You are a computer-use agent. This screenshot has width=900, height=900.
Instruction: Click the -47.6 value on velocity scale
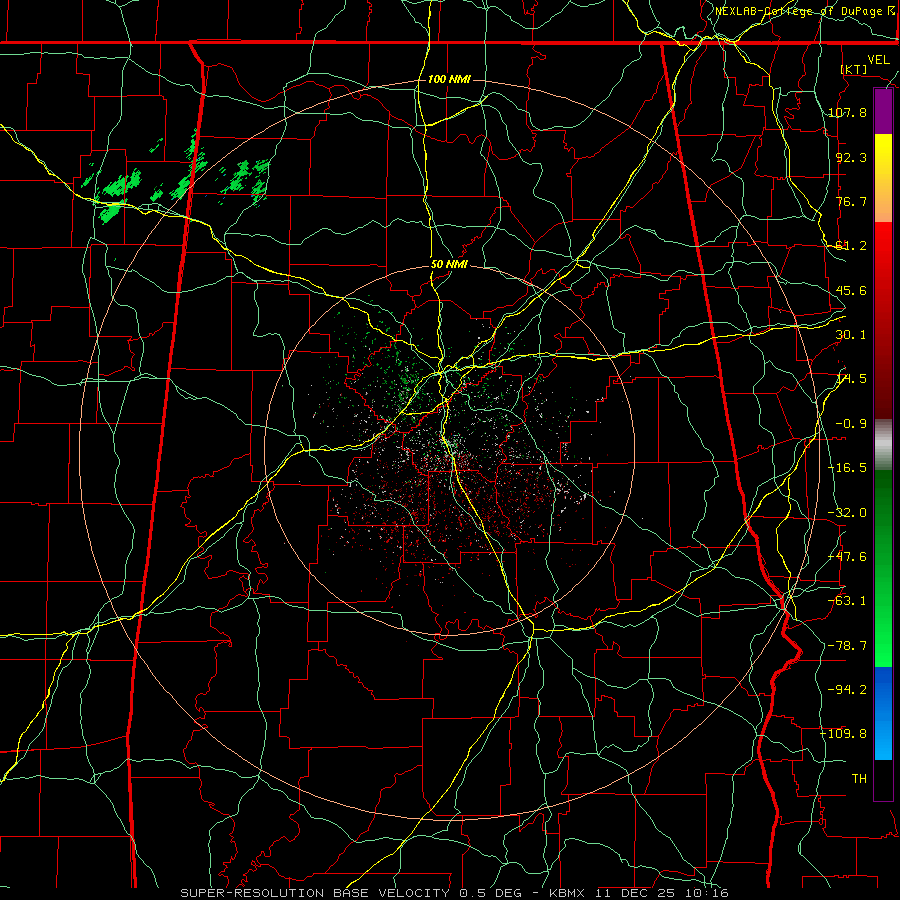coord(847,557)
